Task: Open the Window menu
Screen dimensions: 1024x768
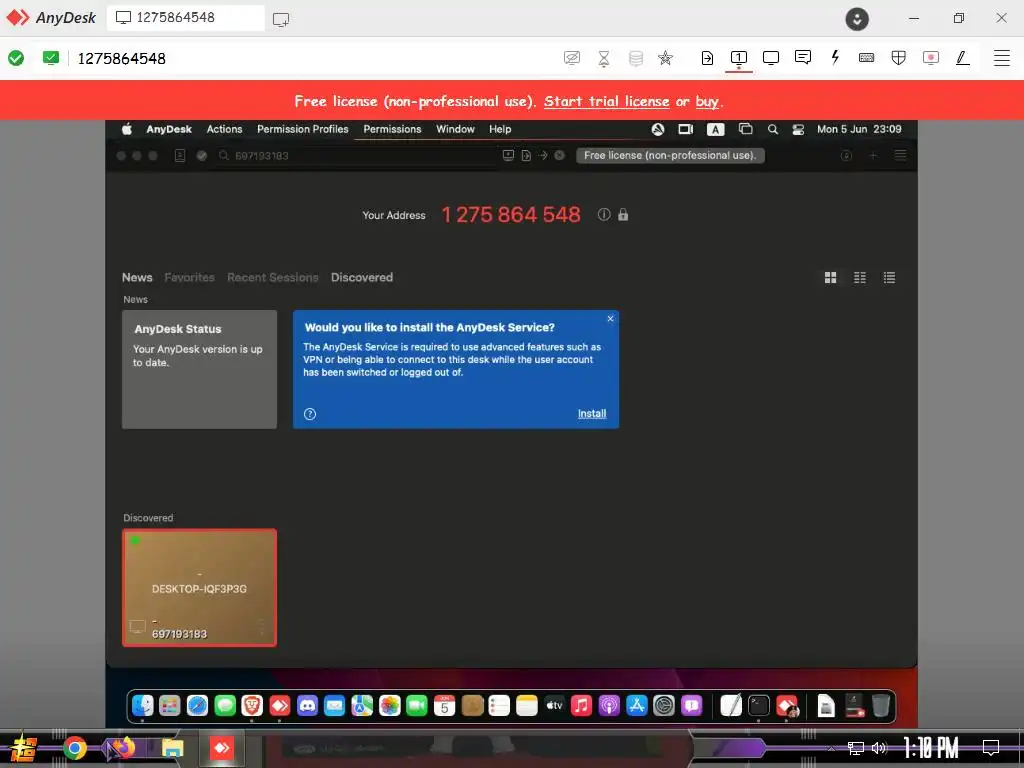Action: (455, 129)
